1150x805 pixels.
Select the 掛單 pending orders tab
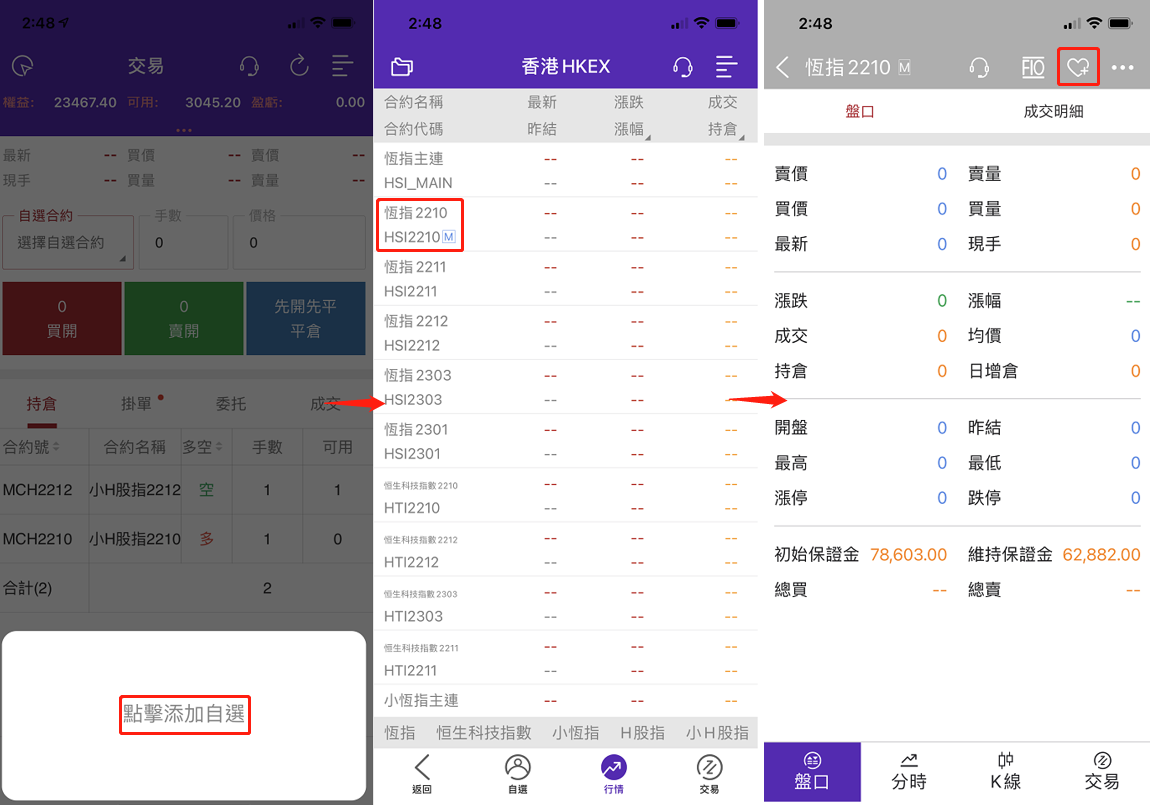[x=136, y=404]
